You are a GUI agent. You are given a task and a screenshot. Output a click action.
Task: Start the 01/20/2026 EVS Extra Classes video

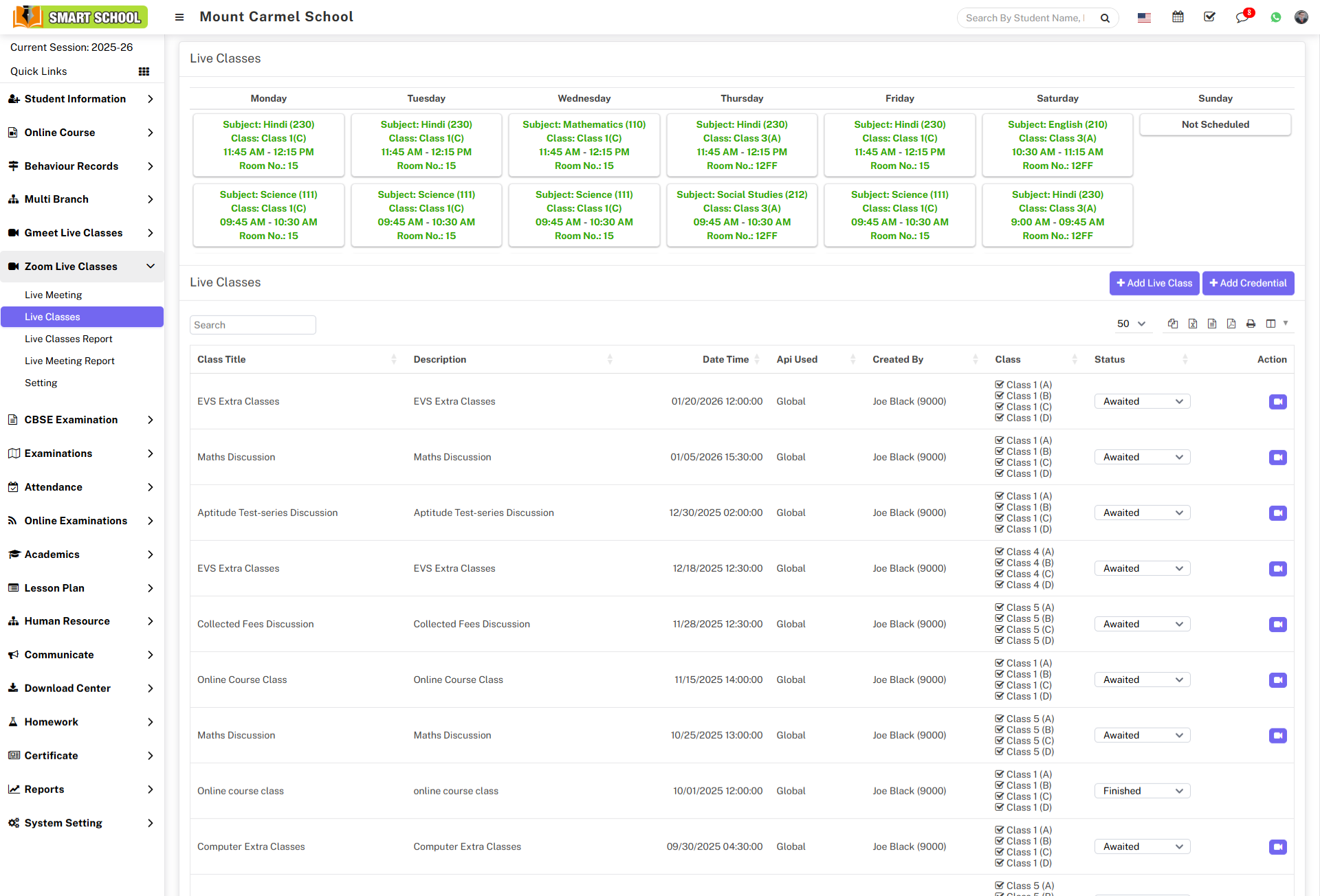[1277, 401]
